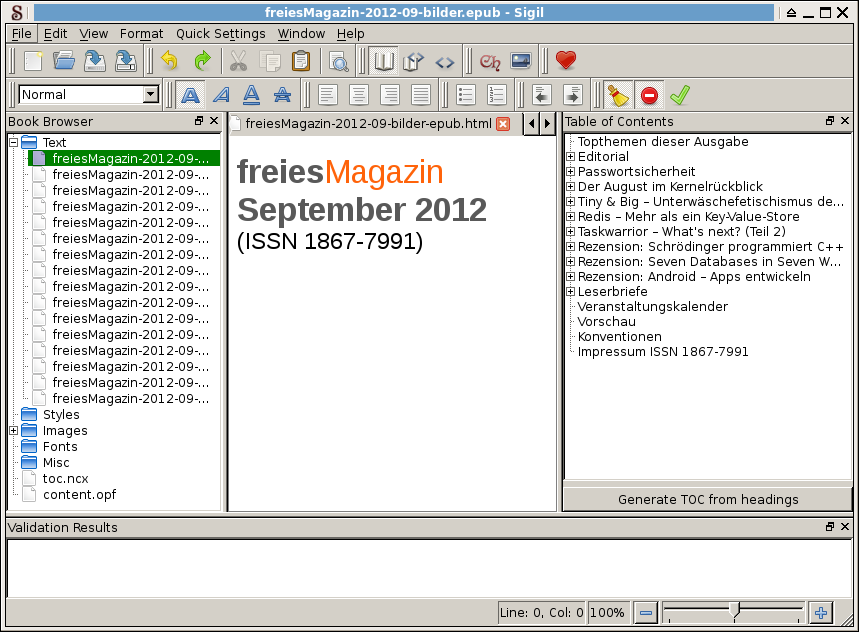Paste from clipboard icon
This screenshot has width=859, height=632.
point(301,61)
